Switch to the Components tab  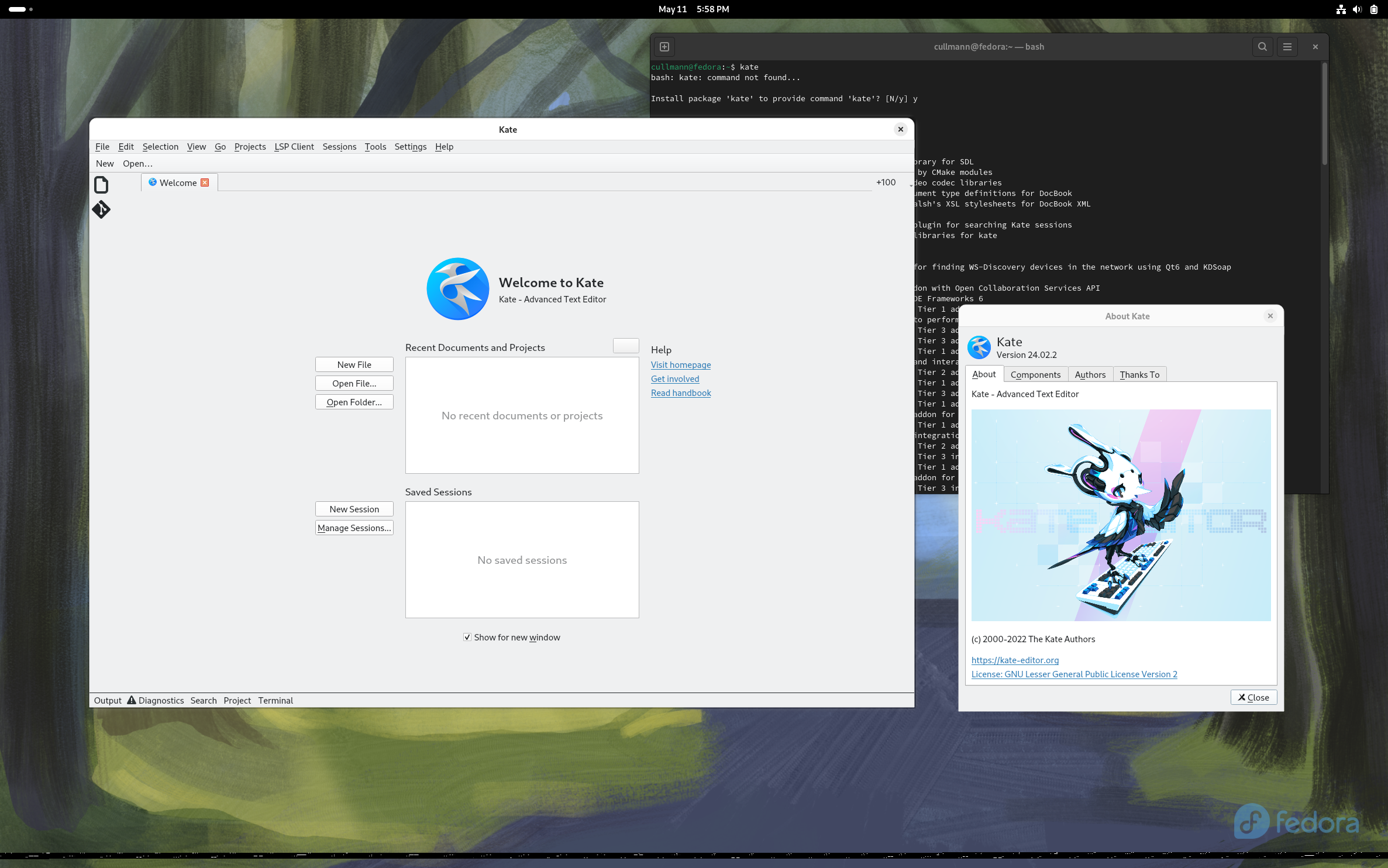(x=1035, y=374)
